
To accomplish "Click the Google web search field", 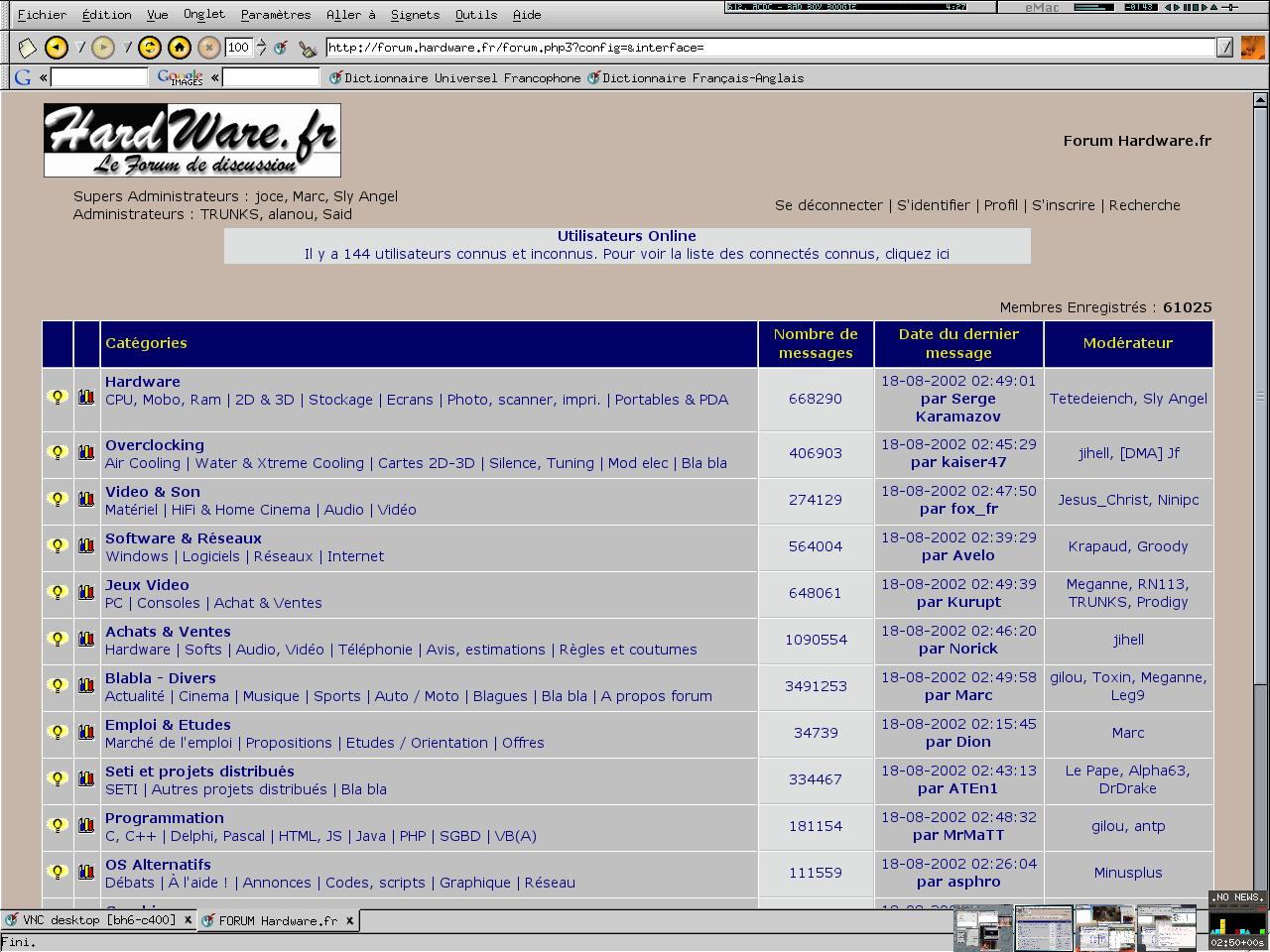I will pos(98,77).
